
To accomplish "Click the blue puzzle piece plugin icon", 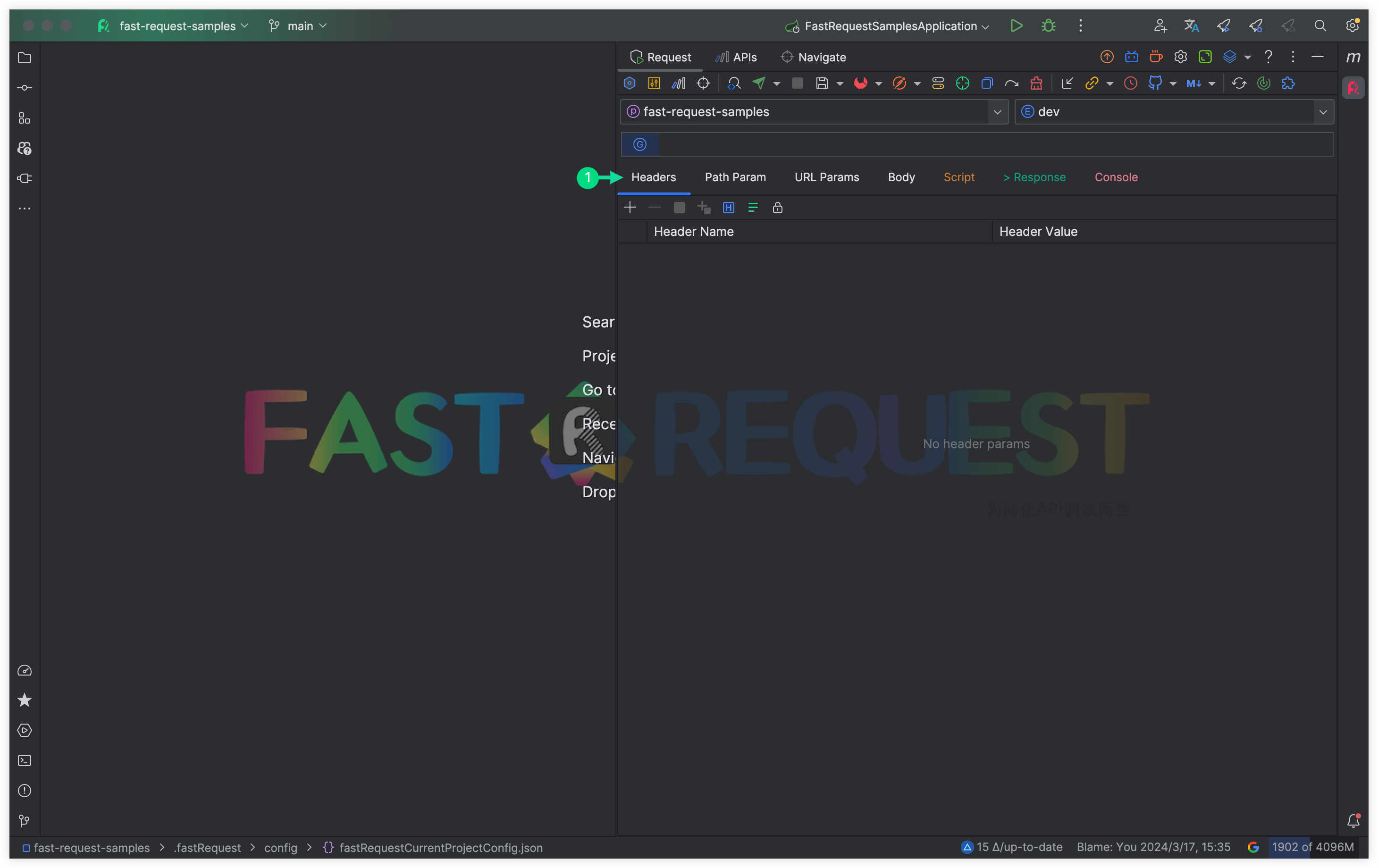I will 1288,83.
